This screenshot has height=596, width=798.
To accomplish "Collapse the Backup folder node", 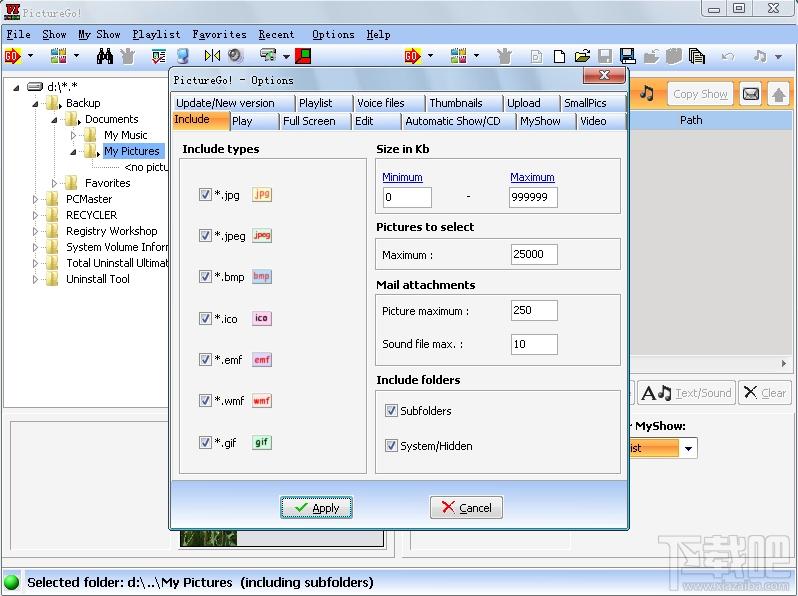I will [35, 103].
